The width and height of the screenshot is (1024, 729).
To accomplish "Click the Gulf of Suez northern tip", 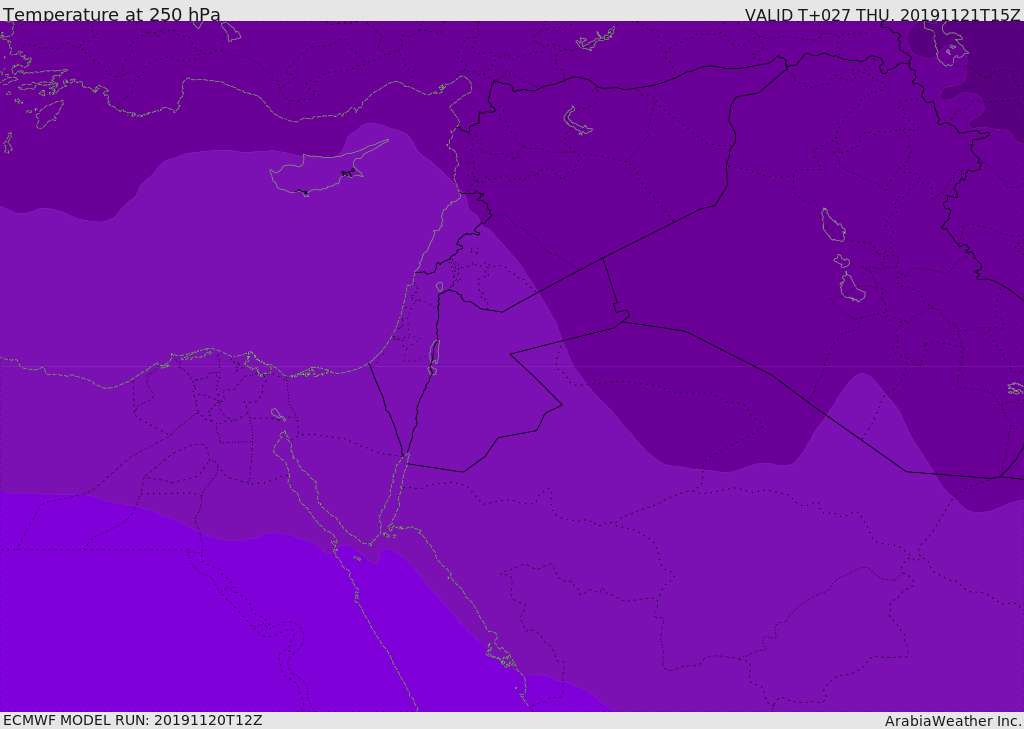I will [x=283, y=434].
